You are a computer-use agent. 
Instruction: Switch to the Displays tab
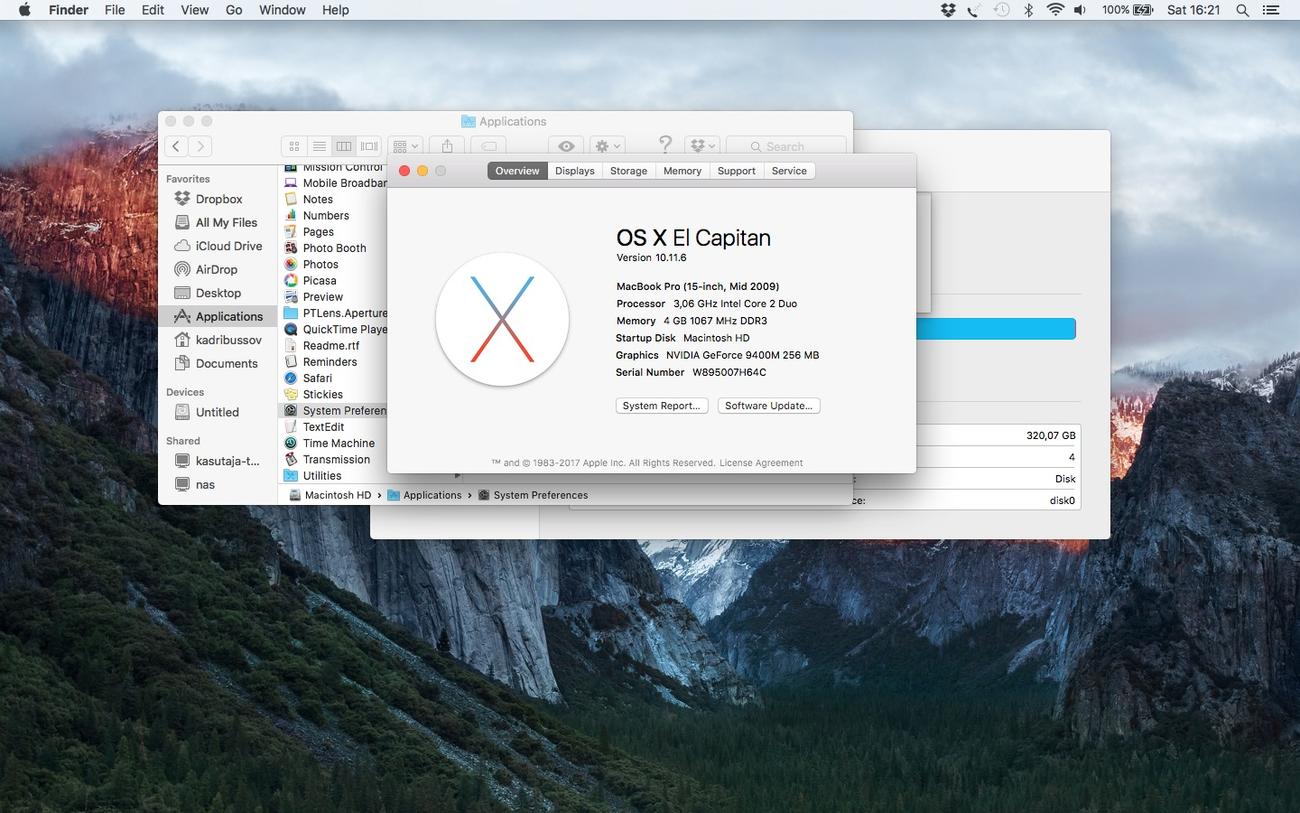(575, 171)
